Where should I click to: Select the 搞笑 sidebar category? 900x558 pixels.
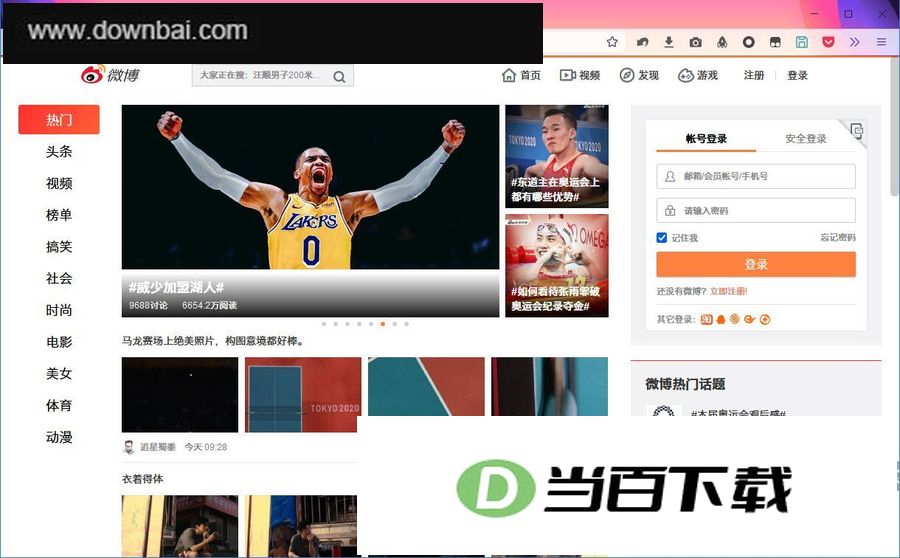(x=59, y=247)
